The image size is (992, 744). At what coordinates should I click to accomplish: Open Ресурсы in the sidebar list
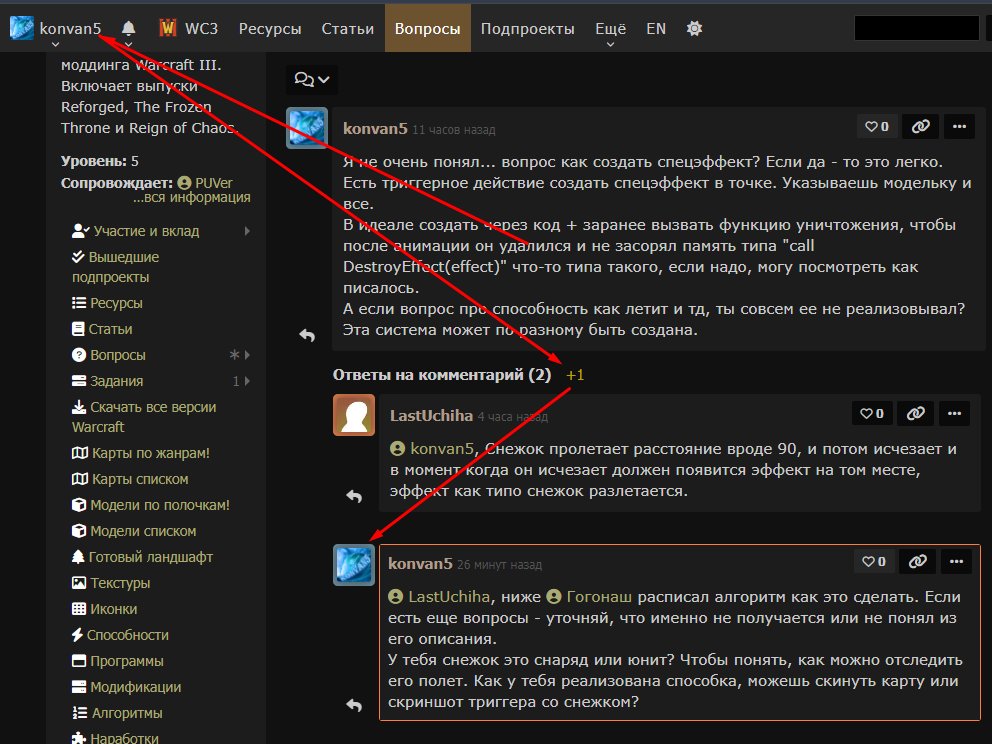click(116, 303)
